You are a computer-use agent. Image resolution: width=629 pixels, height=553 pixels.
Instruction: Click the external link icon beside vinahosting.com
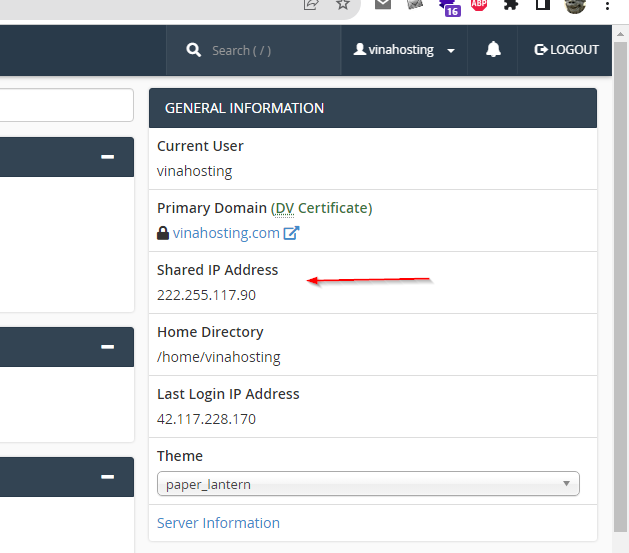[292, 233]
